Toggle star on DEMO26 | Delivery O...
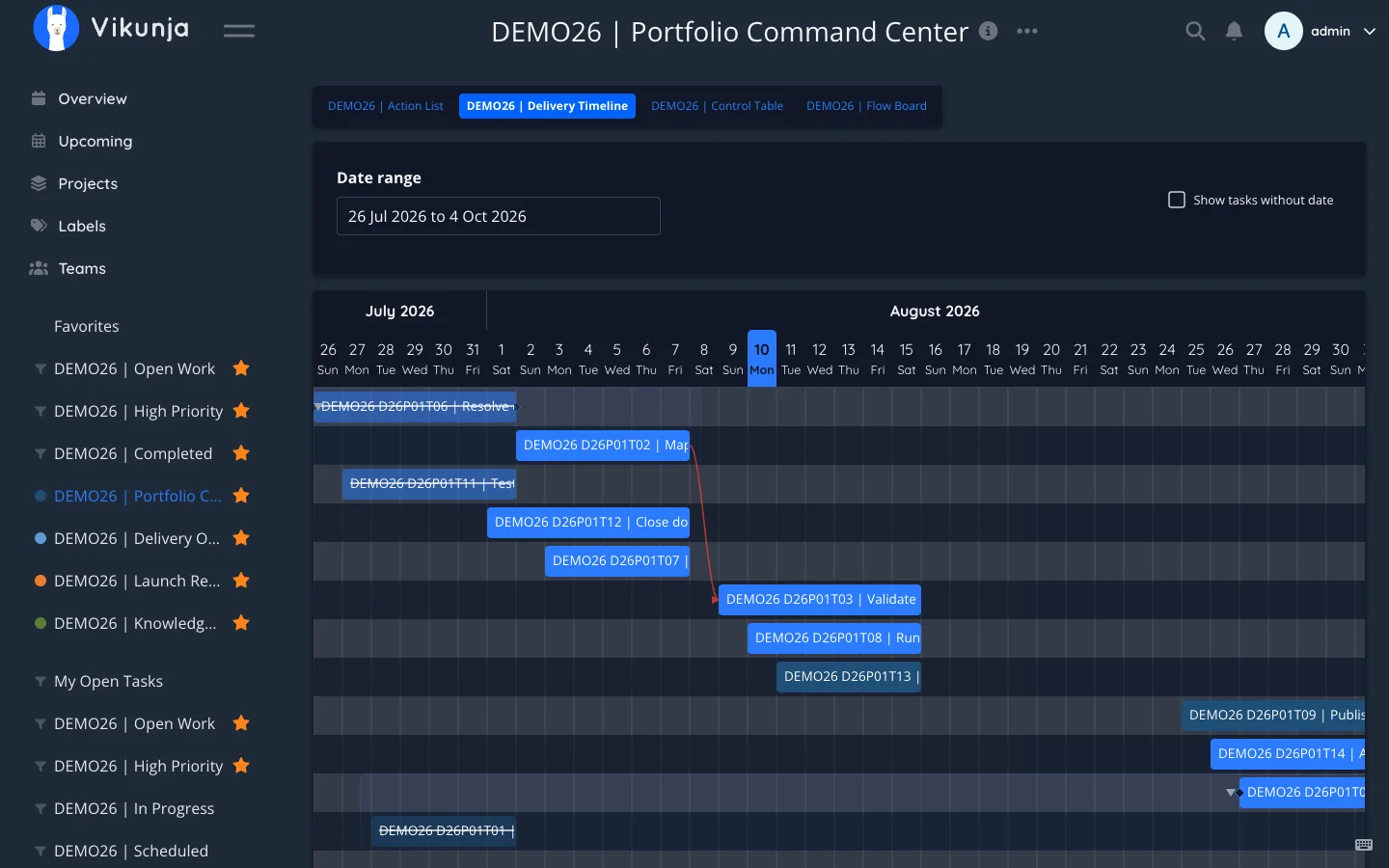The image size is (1389, 868). click(x=241, y=537)
